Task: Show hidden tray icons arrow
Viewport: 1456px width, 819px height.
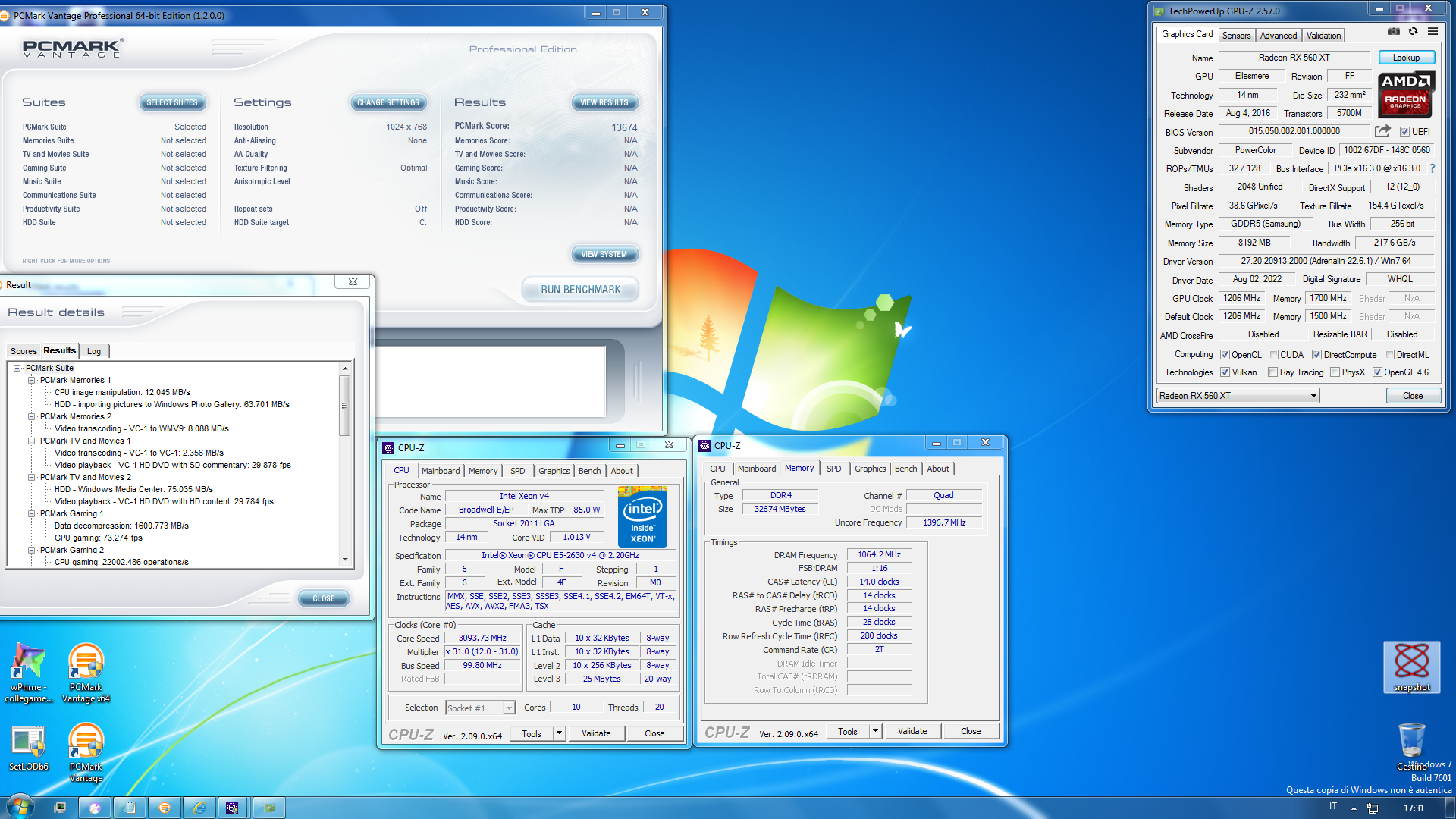Action: (1354, 808)
